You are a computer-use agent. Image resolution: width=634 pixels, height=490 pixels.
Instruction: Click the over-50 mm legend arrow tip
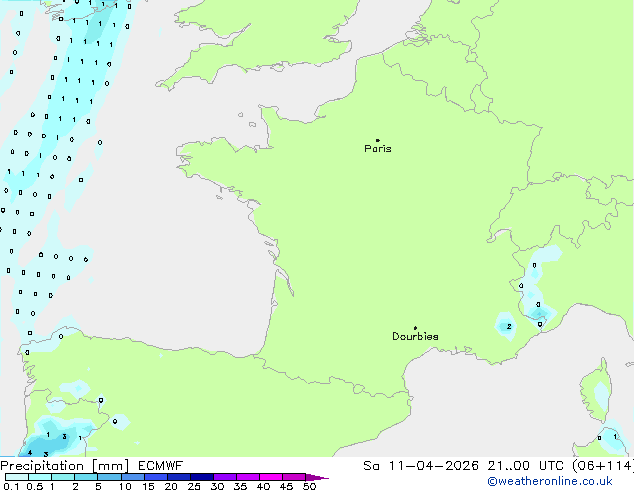(x=317, y=477)
